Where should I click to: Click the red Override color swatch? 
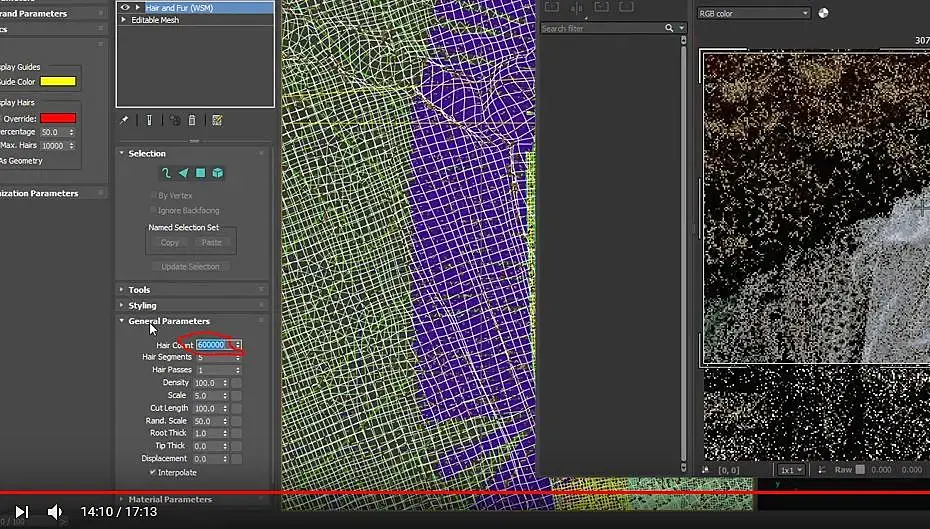(x=59, y=118)
